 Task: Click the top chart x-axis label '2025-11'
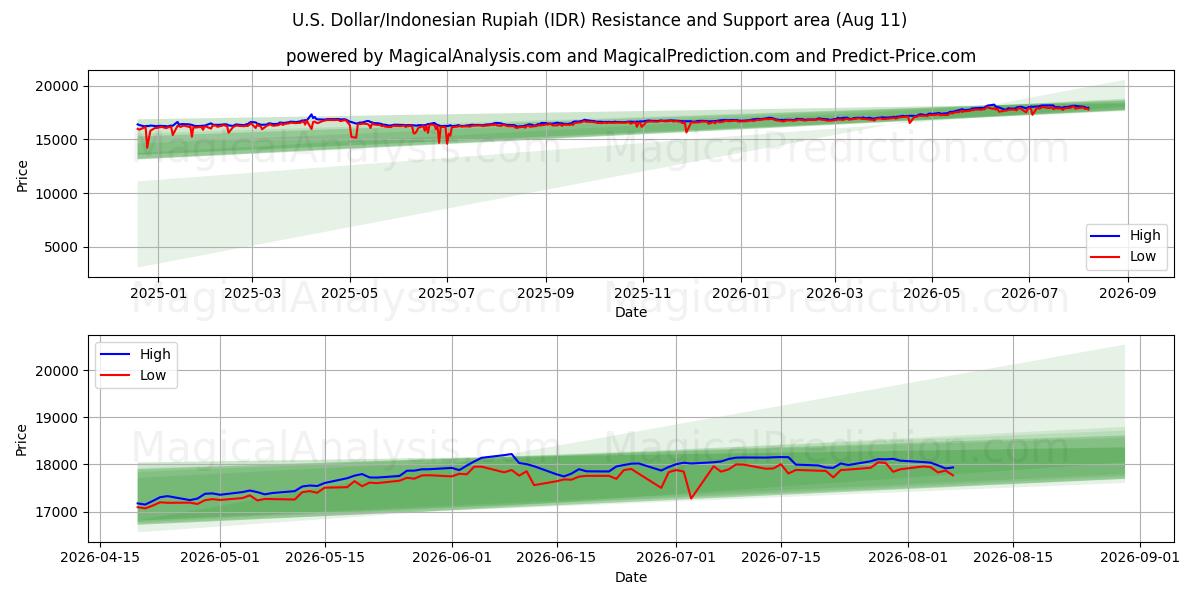click(643, 293)
